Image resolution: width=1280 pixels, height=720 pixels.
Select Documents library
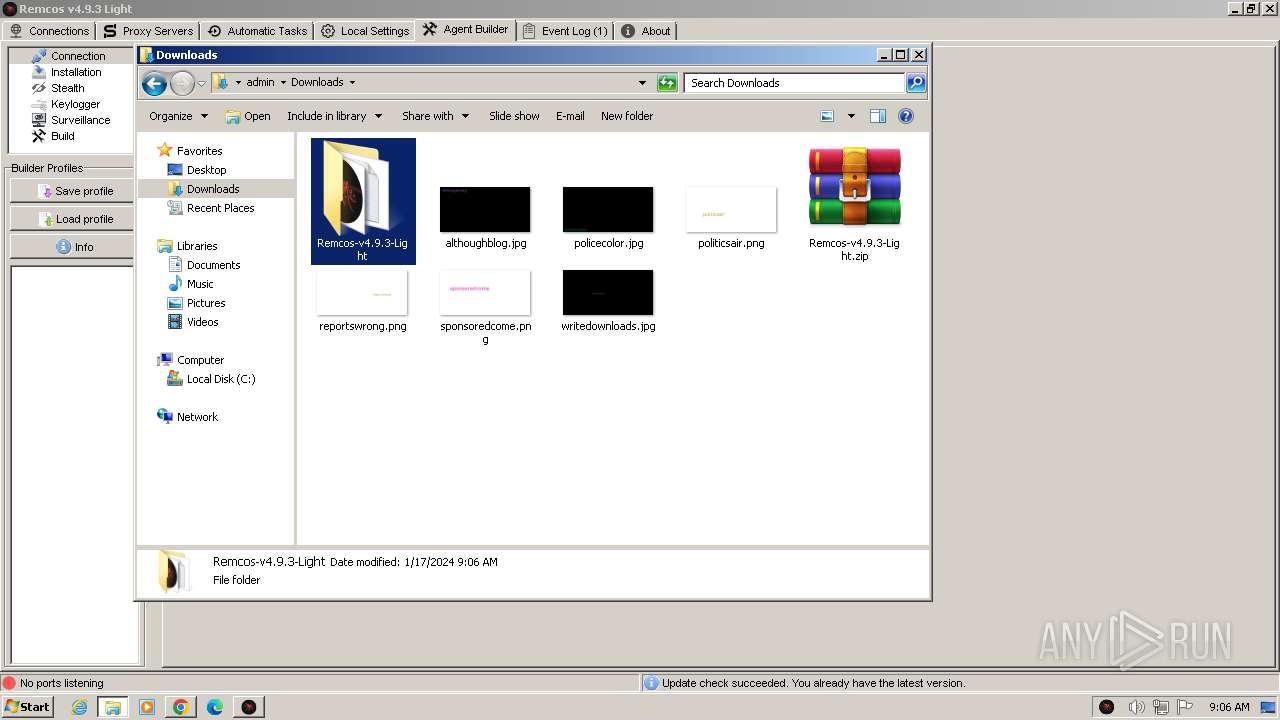click(x=213, y=265)
